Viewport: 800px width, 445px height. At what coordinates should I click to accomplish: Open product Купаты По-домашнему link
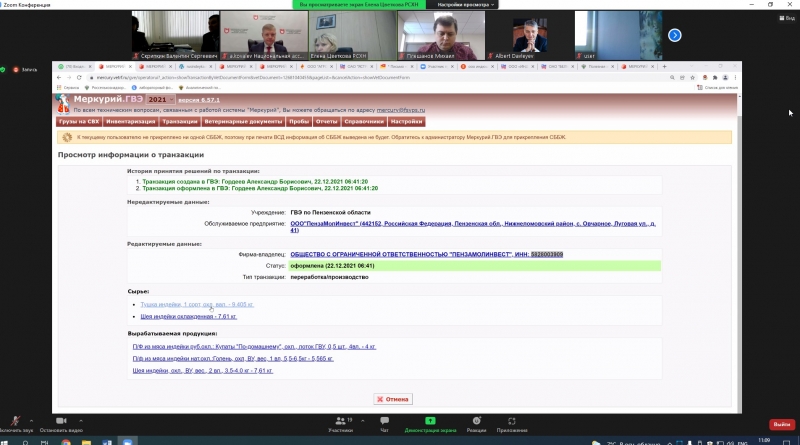pyautogui.click(x=254, y=347)
